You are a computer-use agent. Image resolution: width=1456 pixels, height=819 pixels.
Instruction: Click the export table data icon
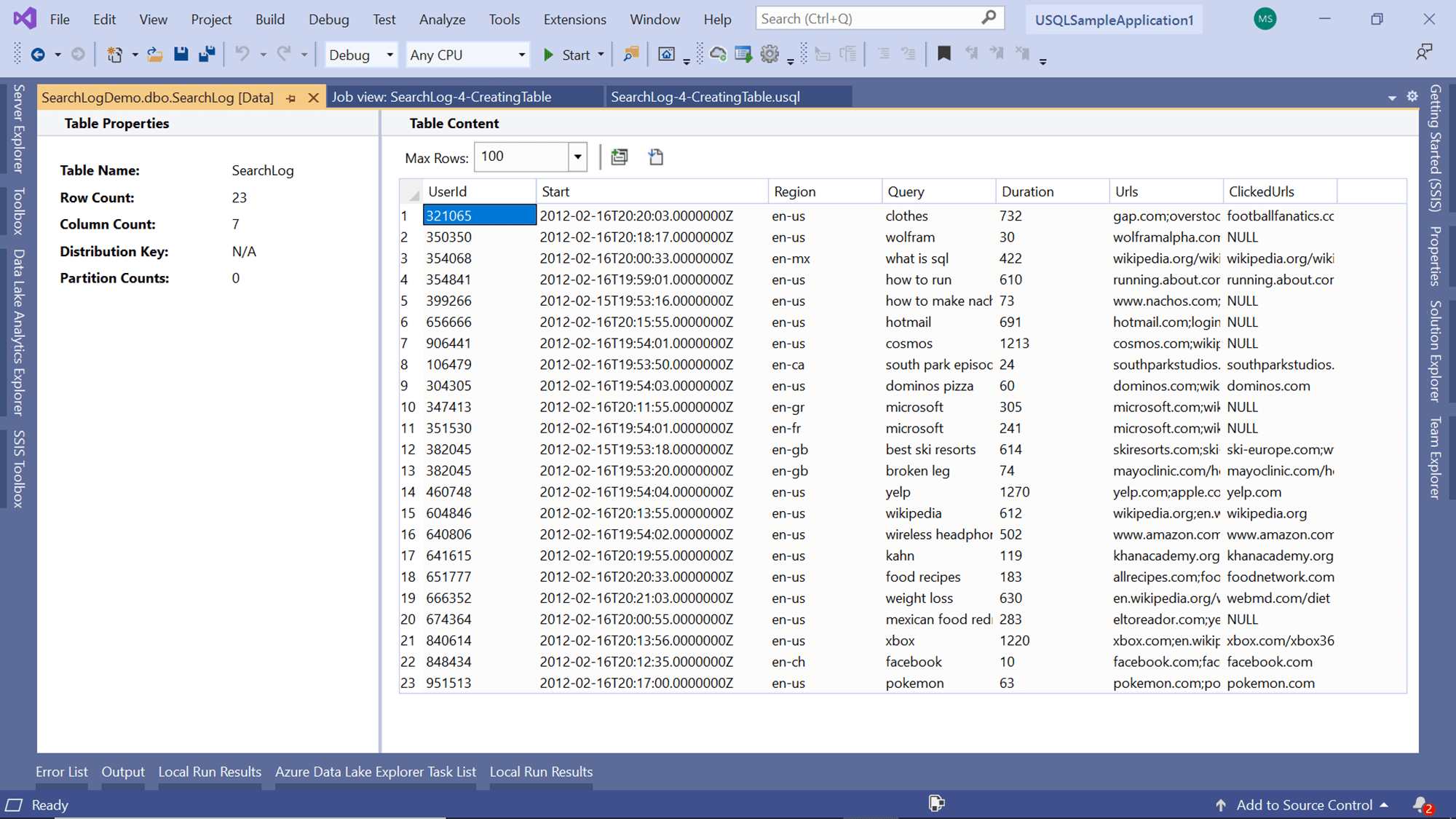(x=655, y=157)
